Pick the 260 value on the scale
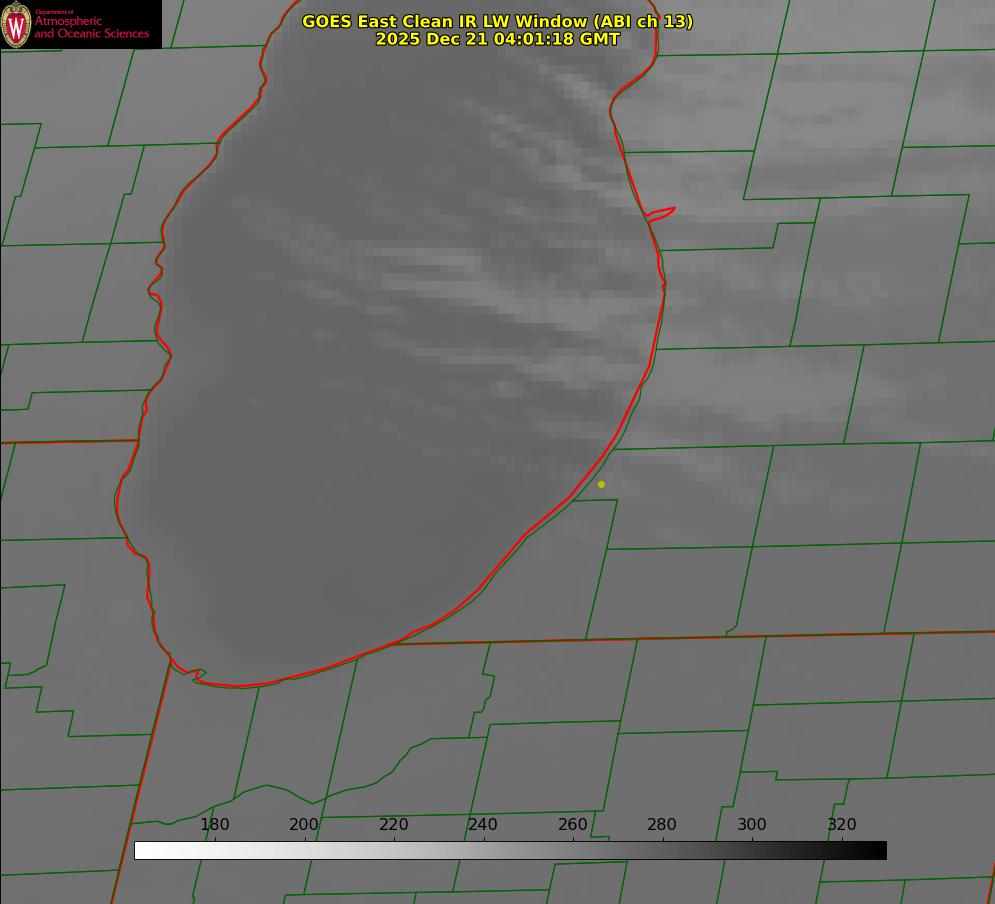 coord(573,824)
